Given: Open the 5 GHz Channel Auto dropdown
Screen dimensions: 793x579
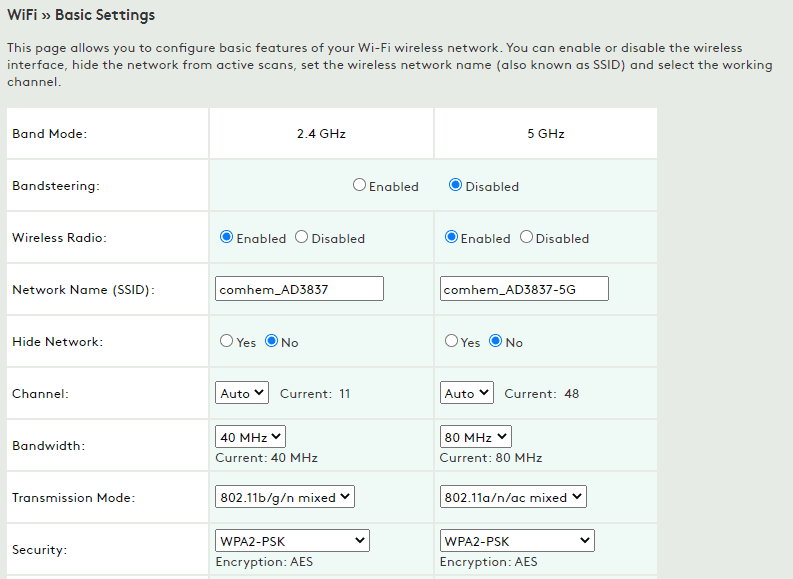Looking at the screenshot, I should (x=467, y=393).
